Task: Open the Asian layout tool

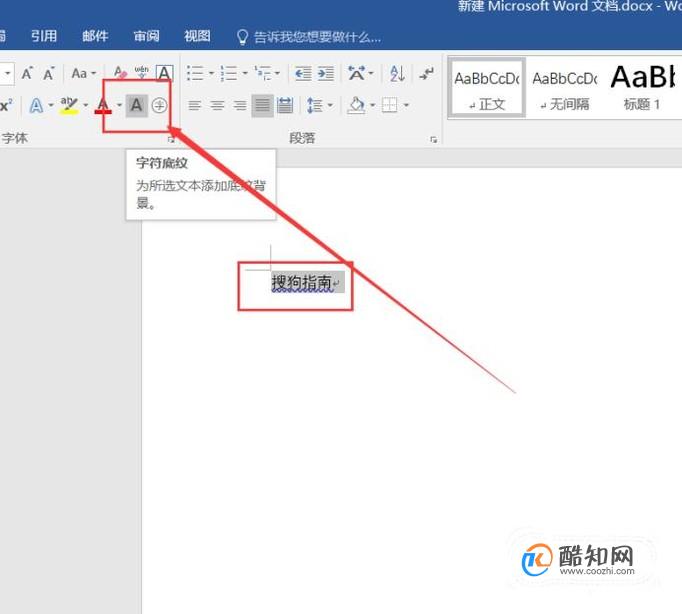Action: coord(357,73)
